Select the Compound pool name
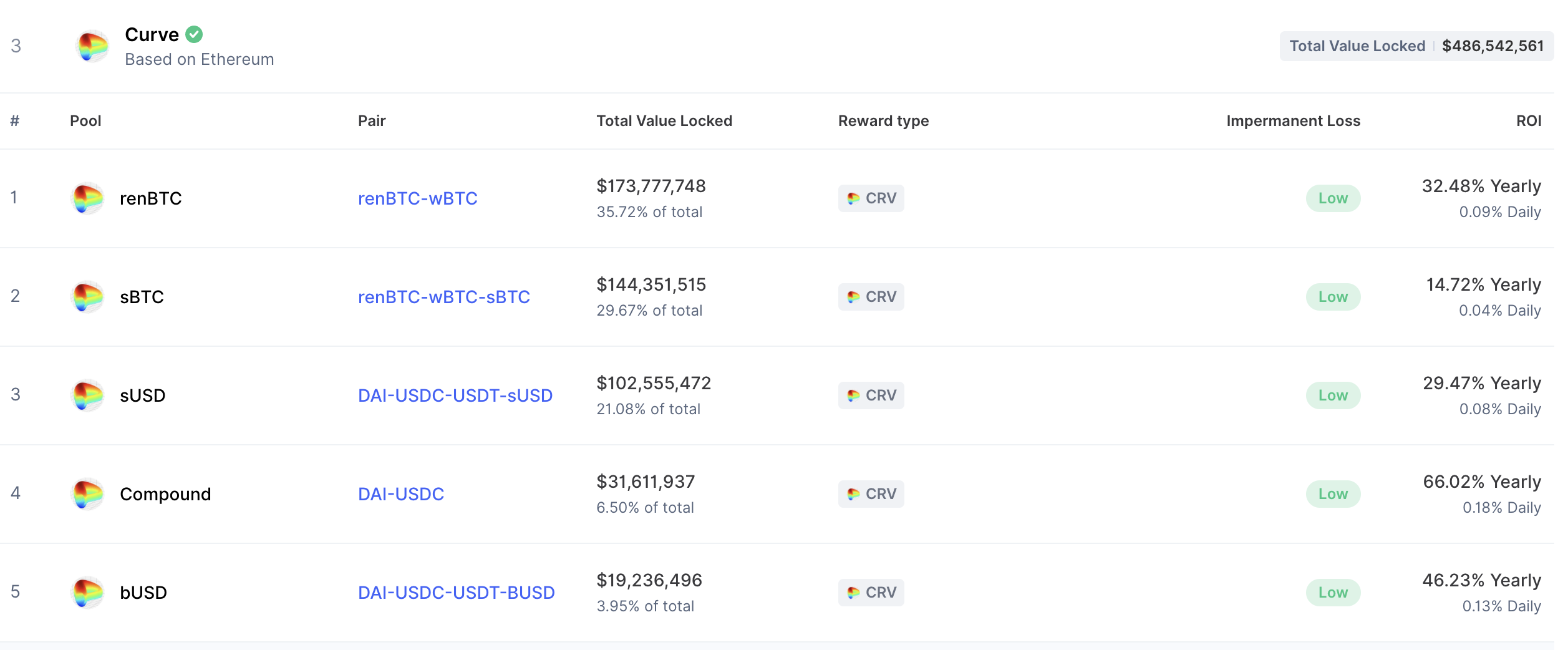Image resolution: width=1568 pixels, height=650 pixels. point(165,494)
